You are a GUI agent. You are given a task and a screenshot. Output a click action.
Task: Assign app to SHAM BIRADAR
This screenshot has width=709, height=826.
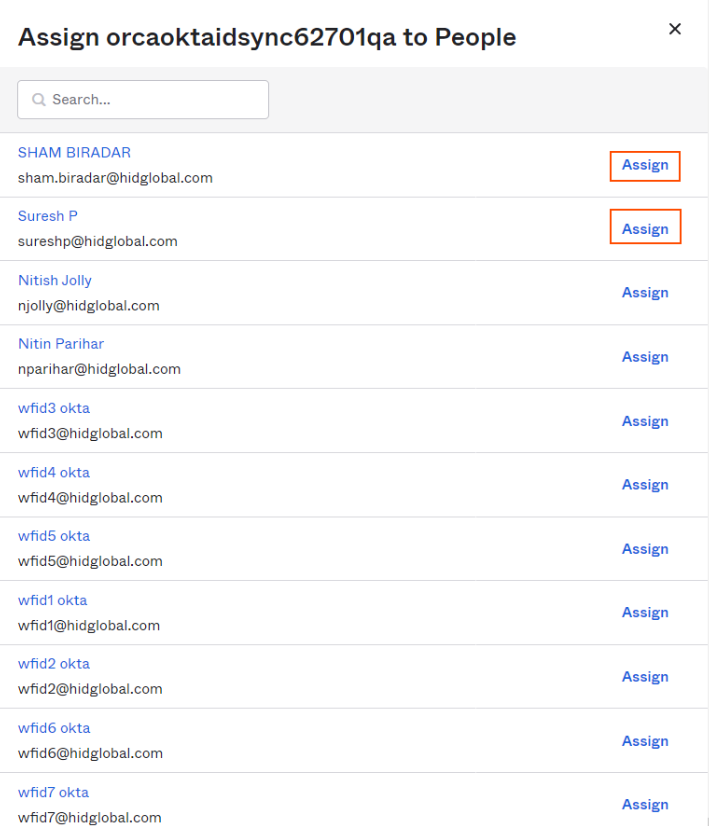[x=645, y=165]
